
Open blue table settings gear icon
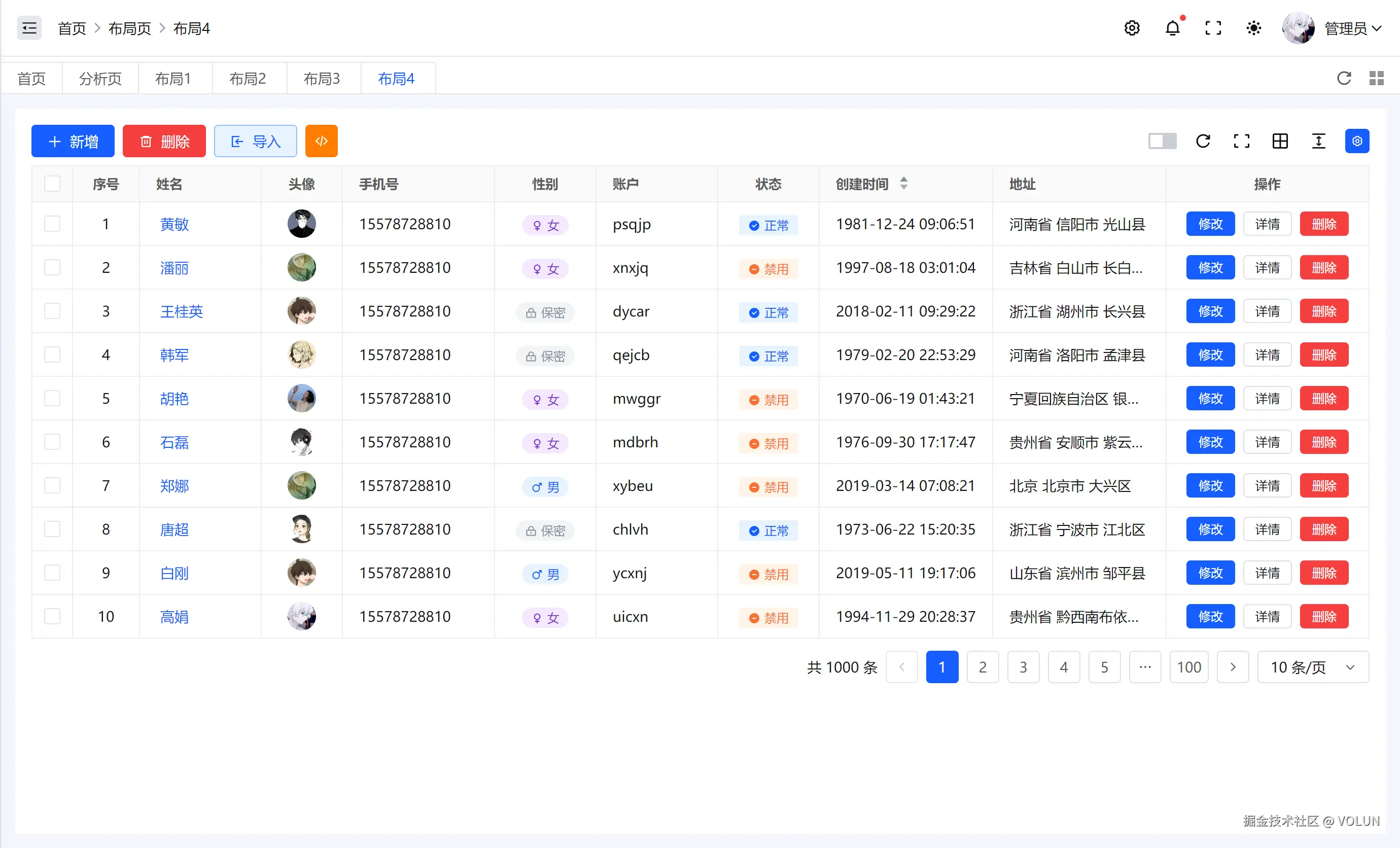tap(1357, 141)
